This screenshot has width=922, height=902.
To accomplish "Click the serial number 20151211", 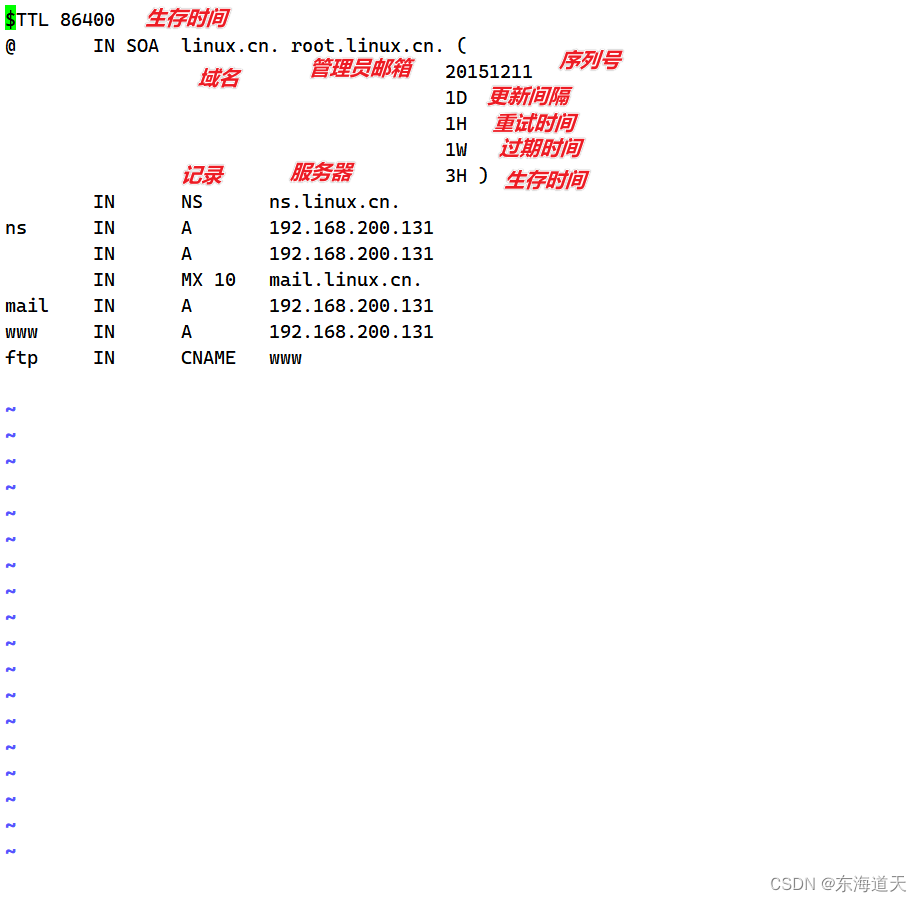I will pyautogui.click(x=489, y=71).
